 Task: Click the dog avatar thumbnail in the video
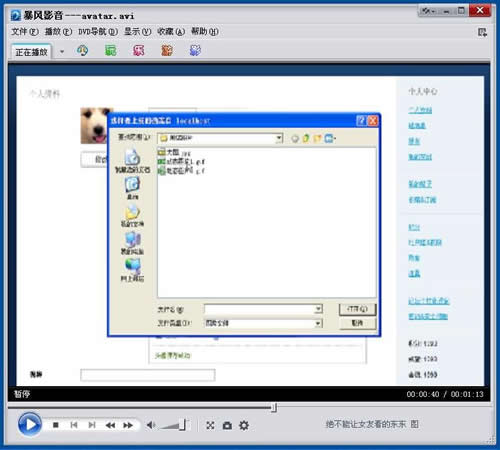[x=94, y=125]
